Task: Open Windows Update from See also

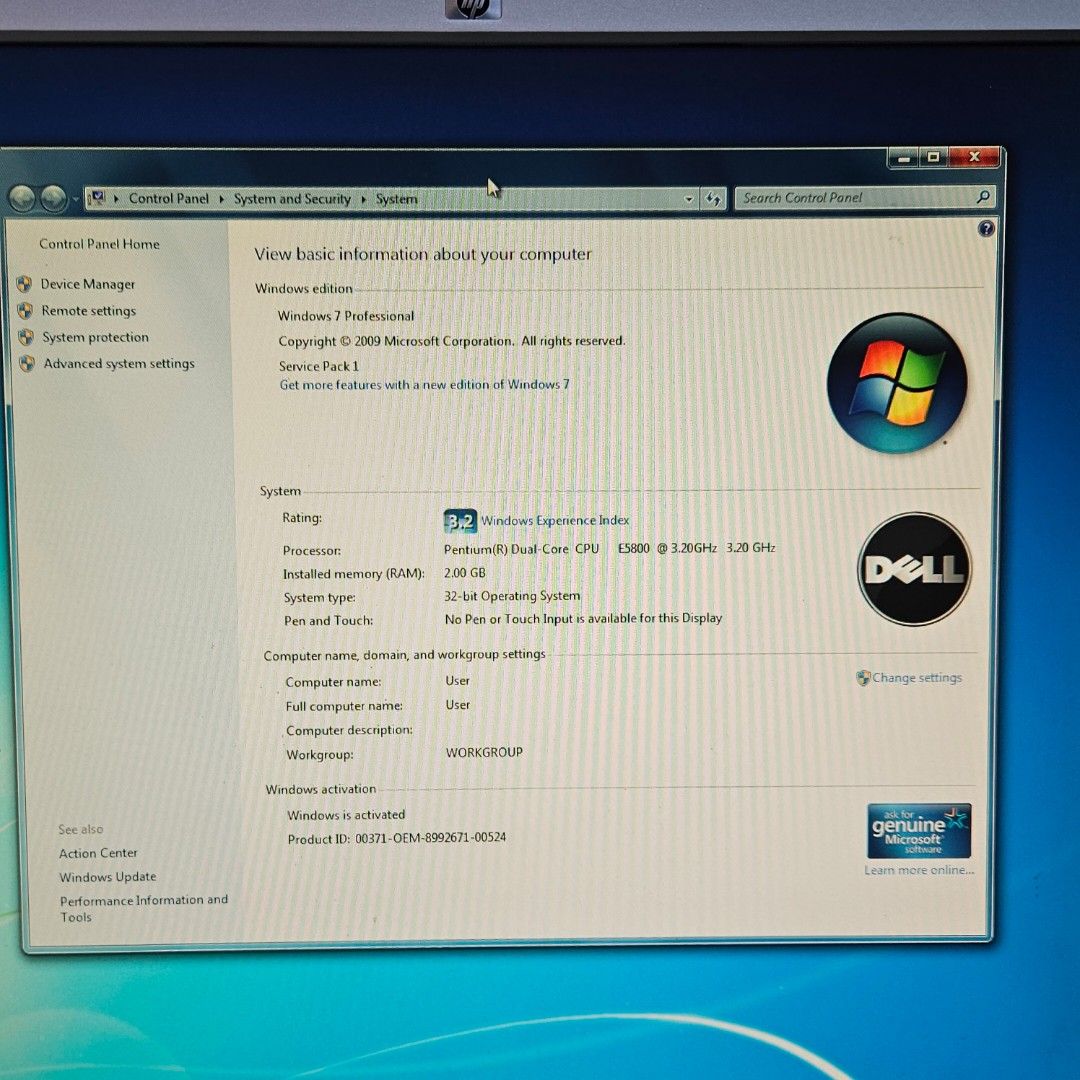Action: coord(107,877)
